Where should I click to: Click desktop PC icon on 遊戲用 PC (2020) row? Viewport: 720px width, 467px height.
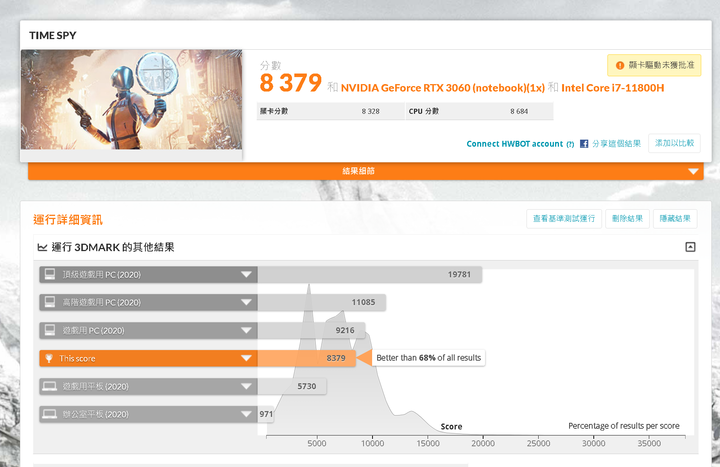click(x=50, y=330)
